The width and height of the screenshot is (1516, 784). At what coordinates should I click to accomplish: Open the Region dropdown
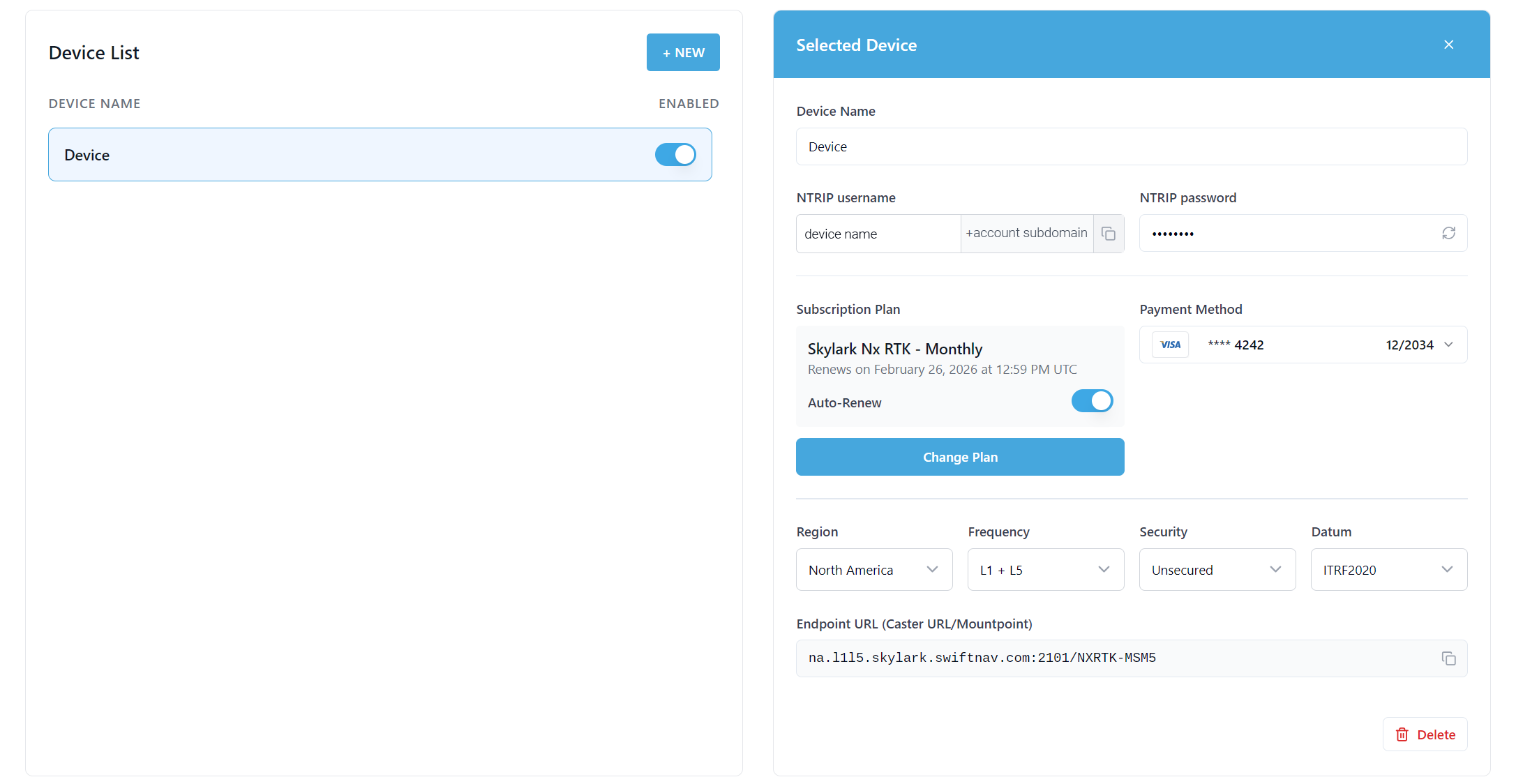click(873, 570)
